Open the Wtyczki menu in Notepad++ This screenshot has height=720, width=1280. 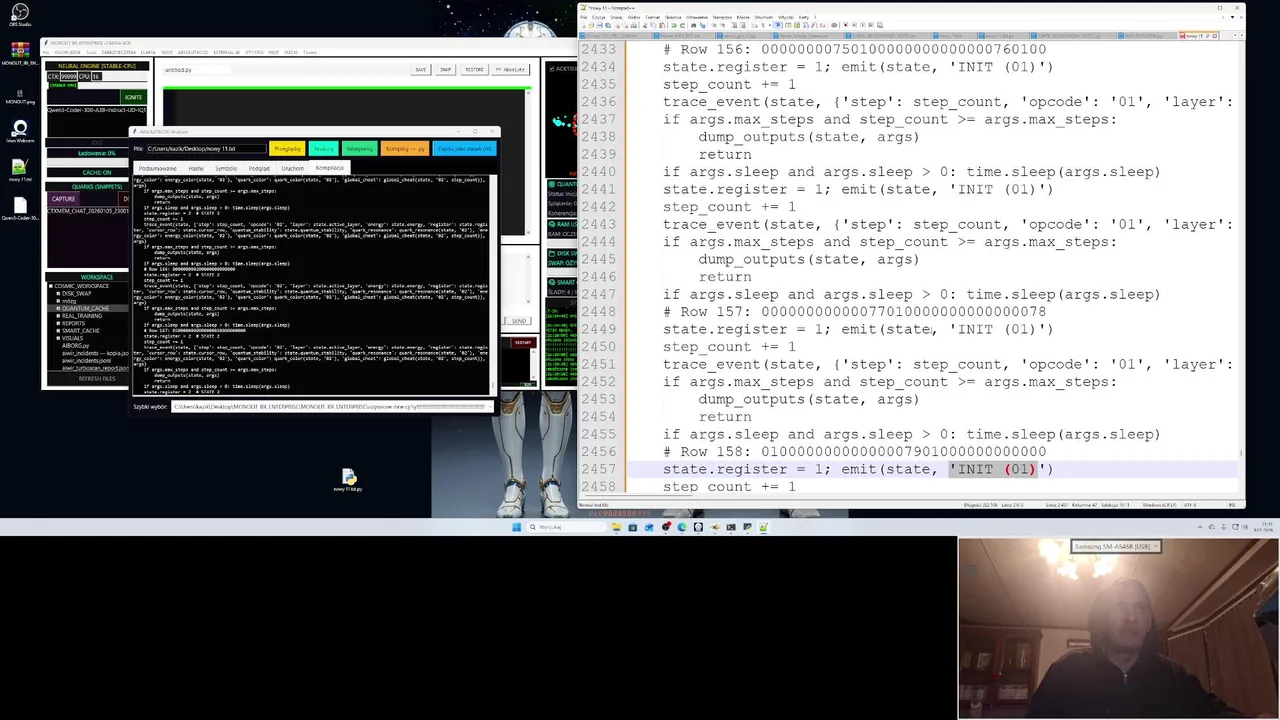[x=786, y=17]
